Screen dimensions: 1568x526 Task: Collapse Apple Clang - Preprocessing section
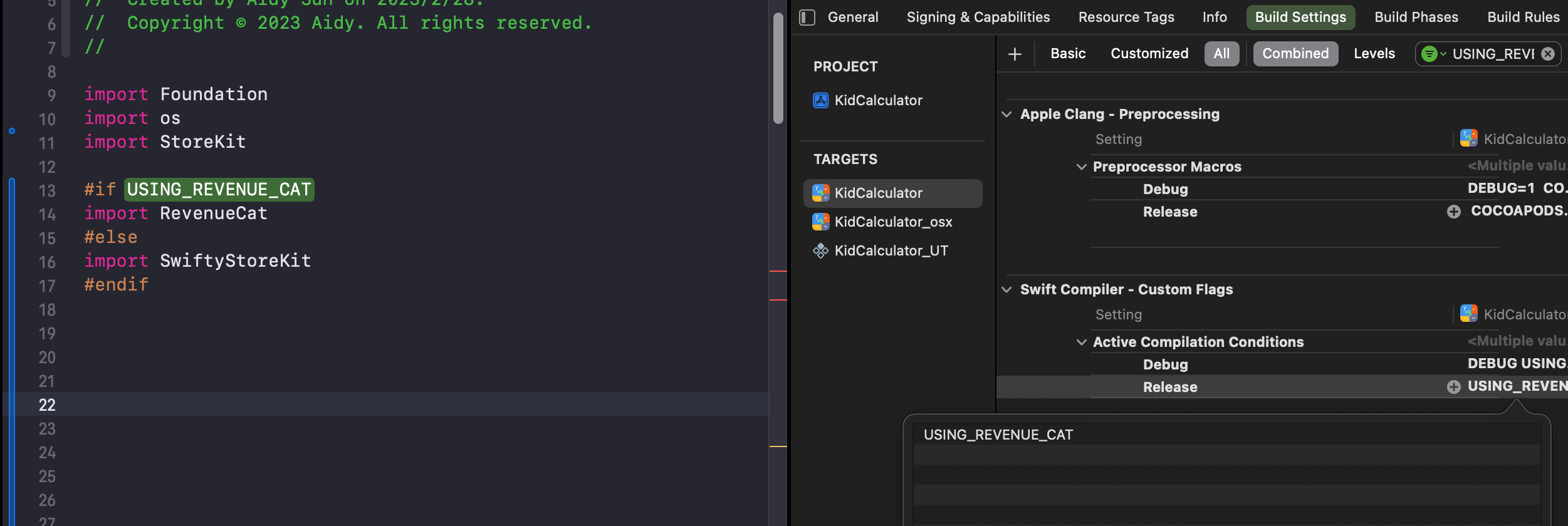point(1006,115)
